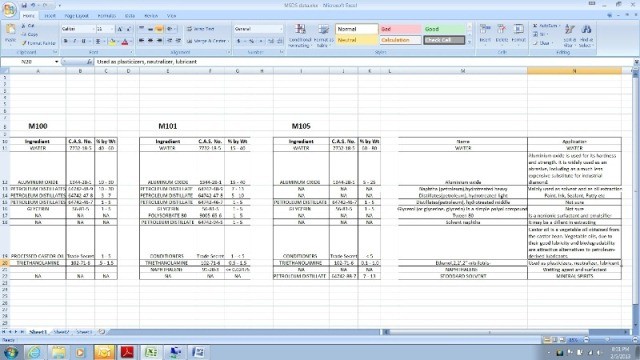Apply cell borders
This screenshot has width=640, height=360.
pyautogui.click(x=98, y=41)
